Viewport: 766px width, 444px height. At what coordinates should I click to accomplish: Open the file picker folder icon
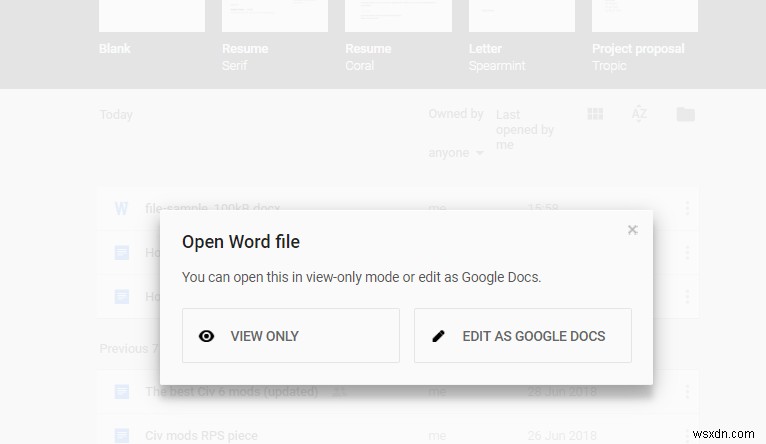(x=685, y=114)
